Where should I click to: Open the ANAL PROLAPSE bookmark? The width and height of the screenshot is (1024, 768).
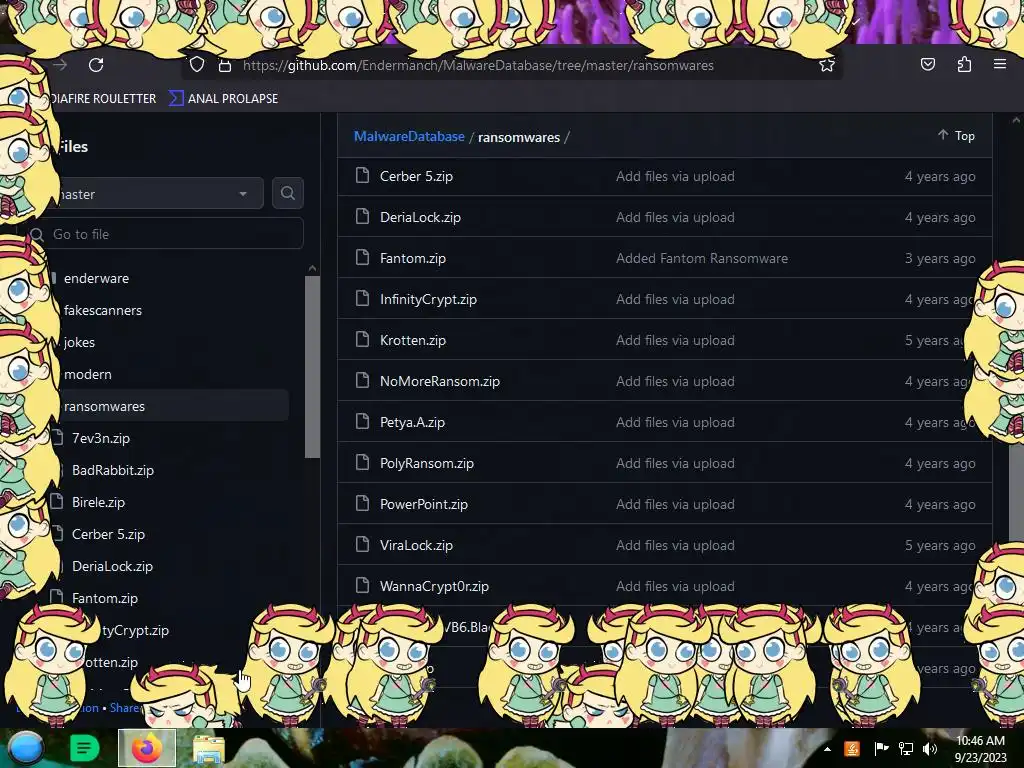tap(224, 99)
